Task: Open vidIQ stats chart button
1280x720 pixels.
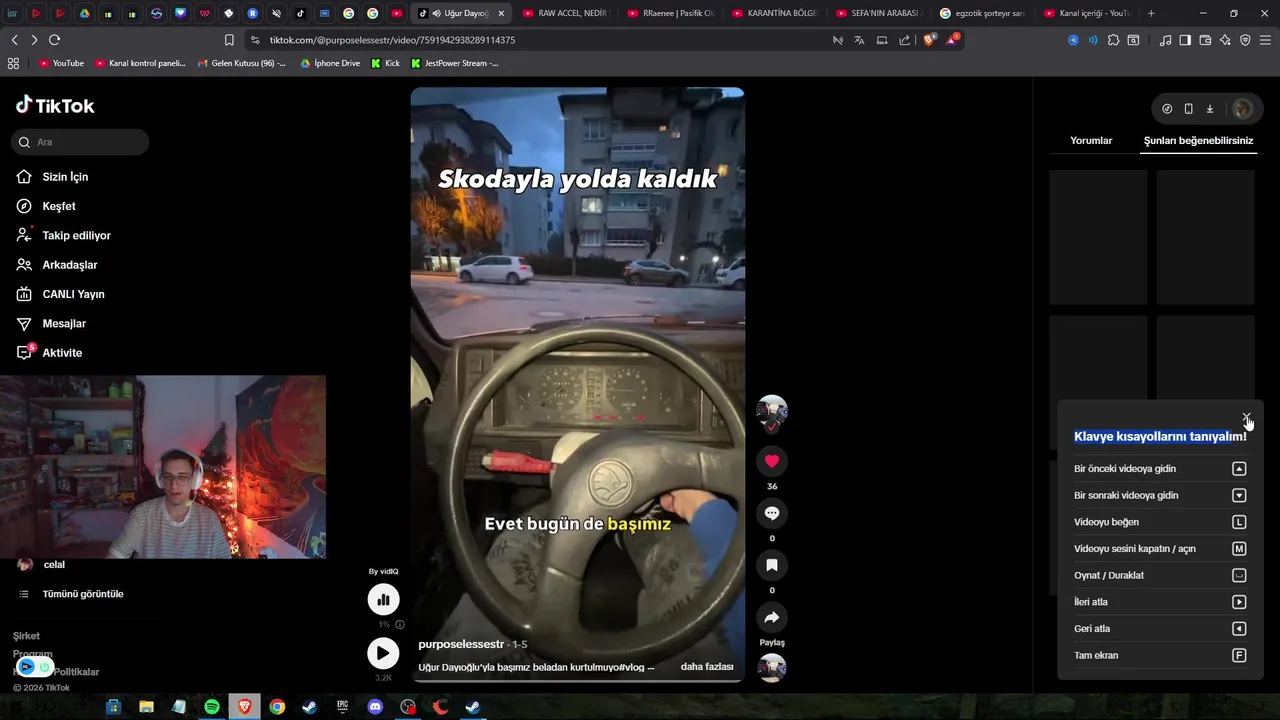Action: click(383, 599)
